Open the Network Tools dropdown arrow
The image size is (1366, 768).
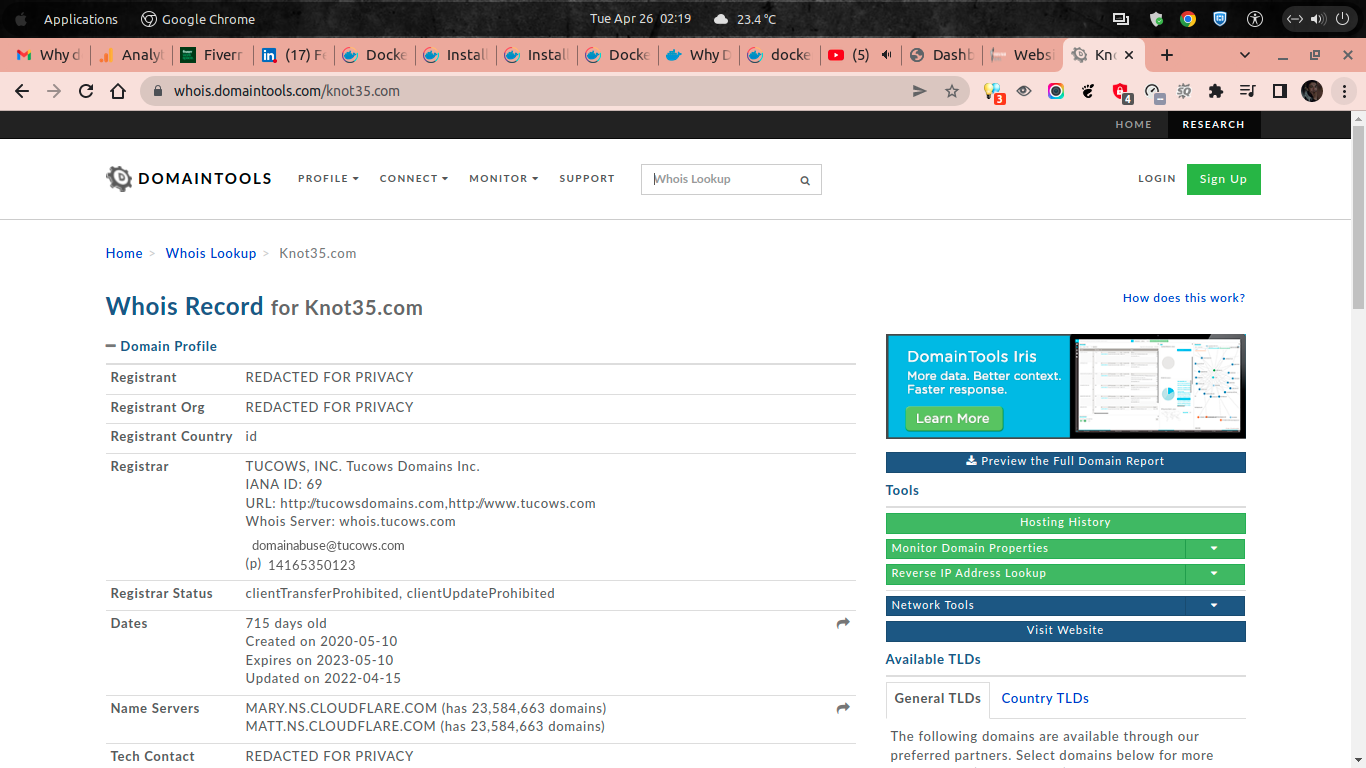(x=1214, y=605)
